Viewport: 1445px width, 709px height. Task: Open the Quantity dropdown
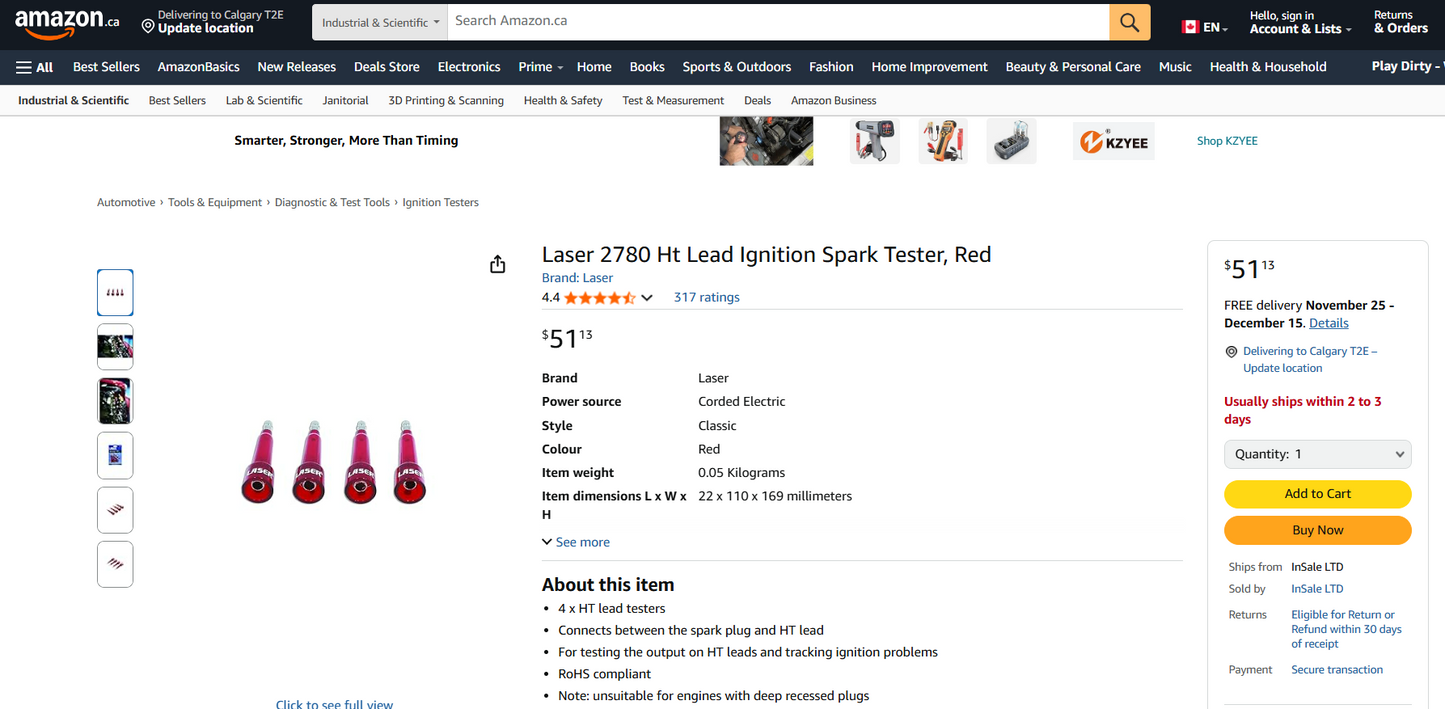(1317, 454)
